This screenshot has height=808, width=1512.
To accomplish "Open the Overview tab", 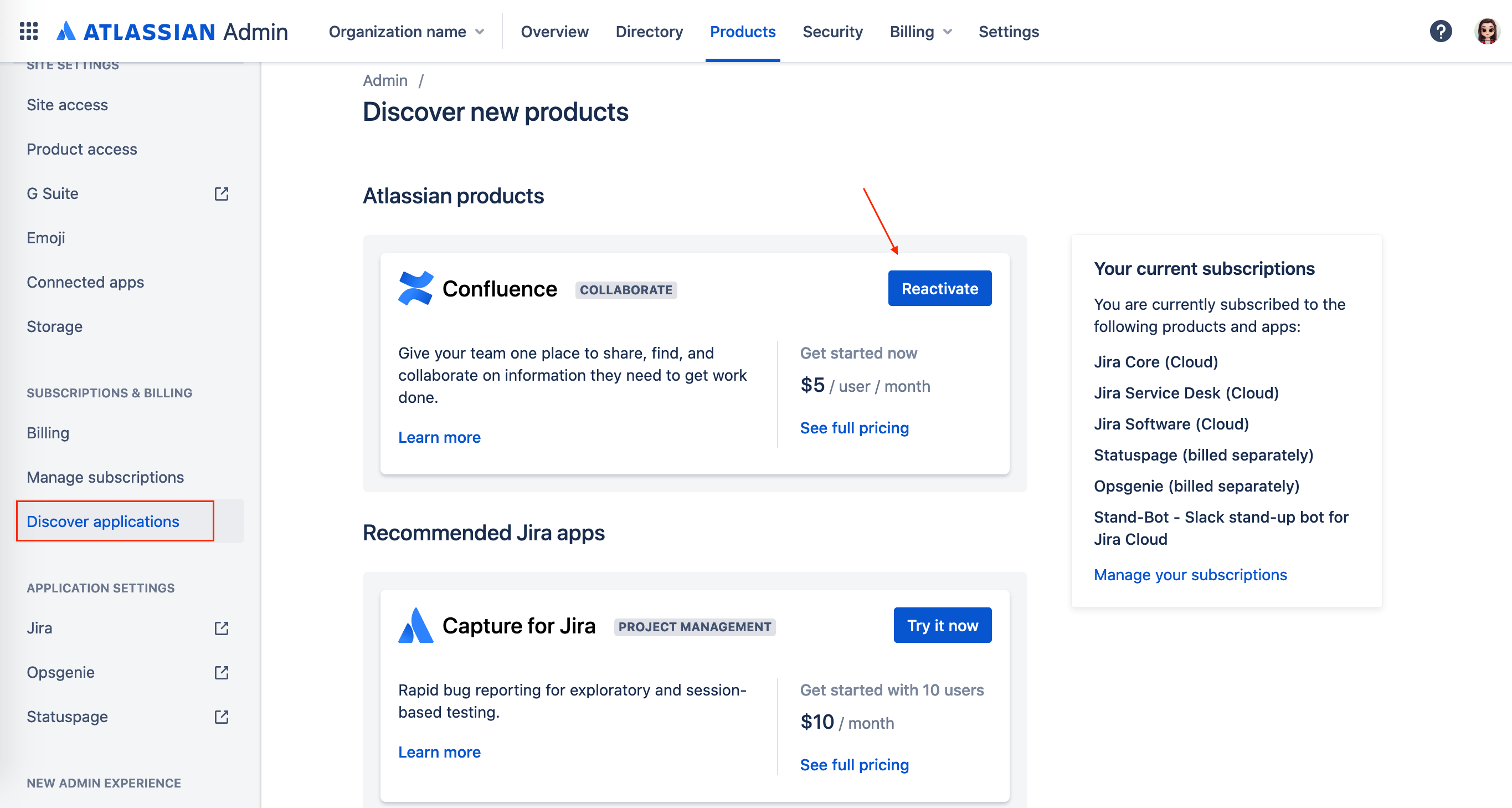I will (554, 32).
